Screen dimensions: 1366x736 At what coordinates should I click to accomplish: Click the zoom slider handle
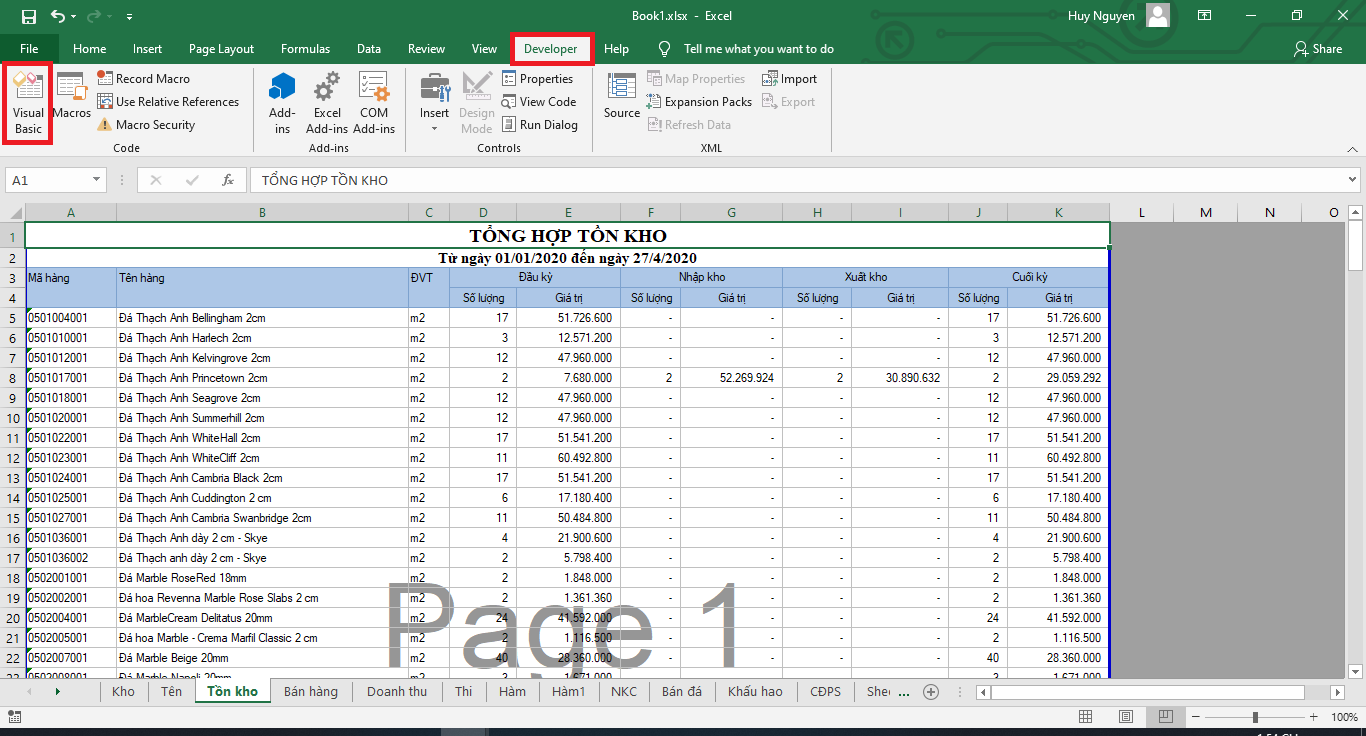tap(1255, 717)
